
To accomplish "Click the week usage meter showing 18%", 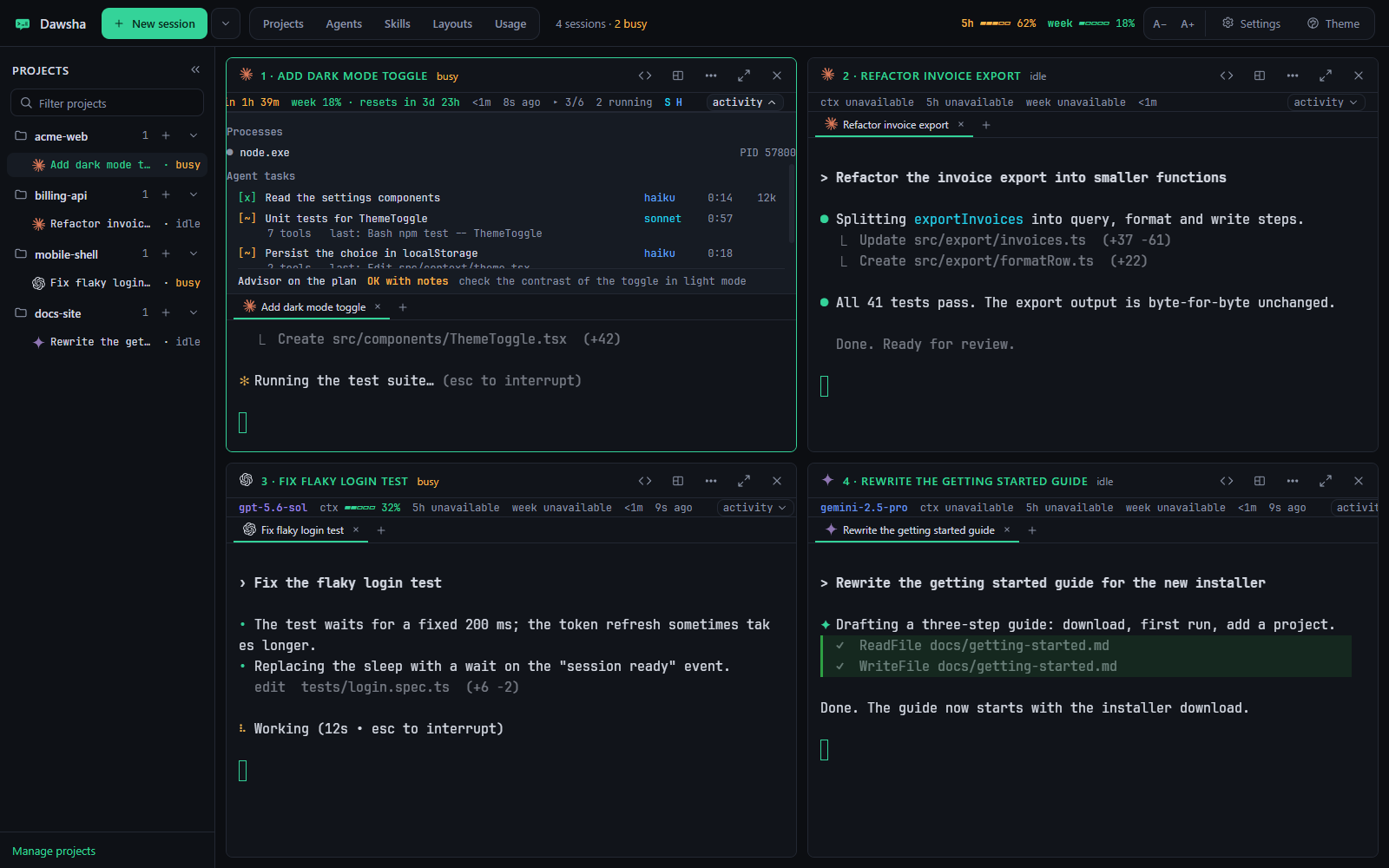I will 1090,23.
